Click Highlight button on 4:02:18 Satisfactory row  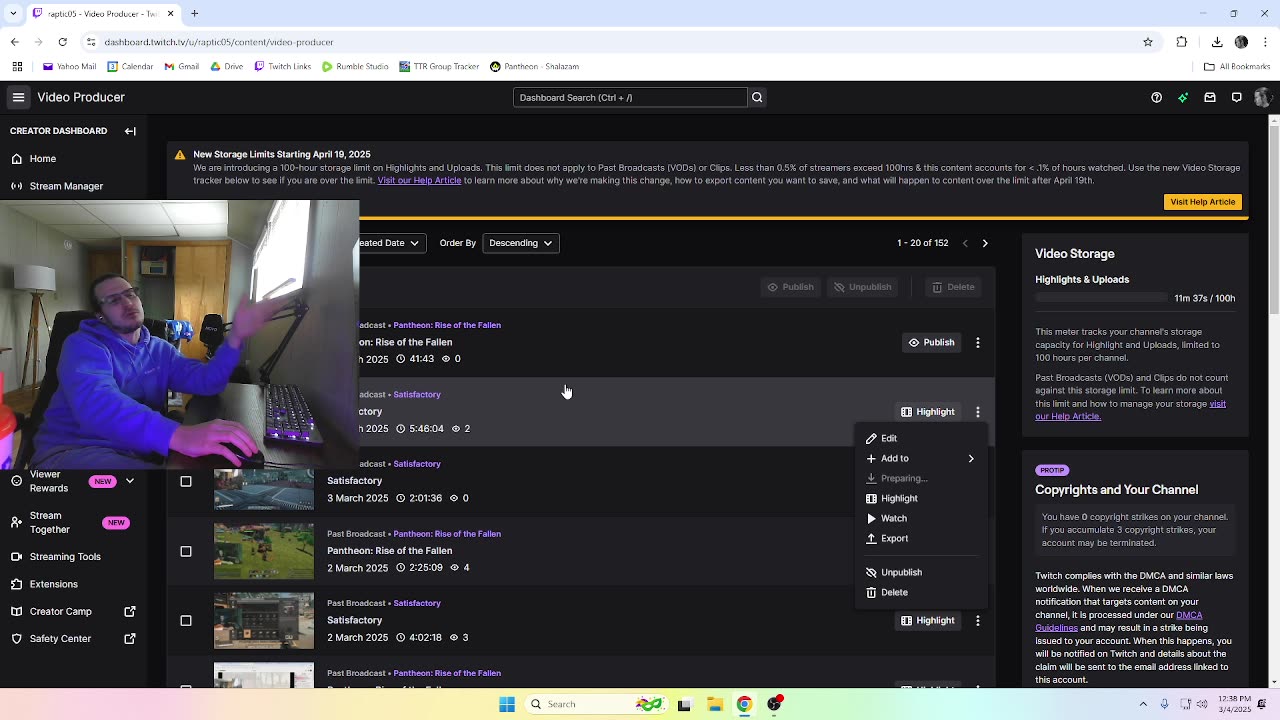point(928,620)
